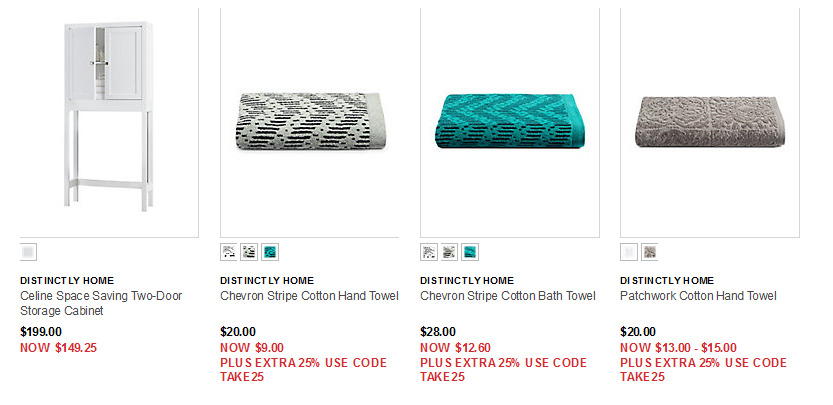Click the white storage cabinet product image
The image size is (833, 405).
(x=108, y=115)
